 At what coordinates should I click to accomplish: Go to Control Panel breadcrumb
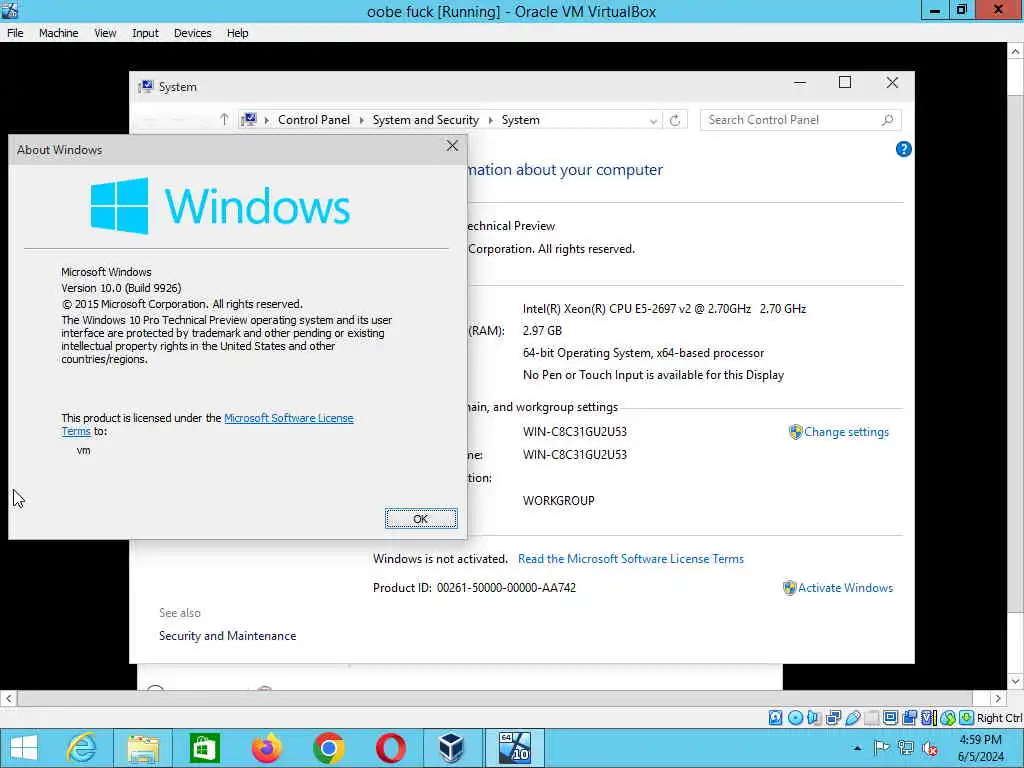(x=313, y=120)
